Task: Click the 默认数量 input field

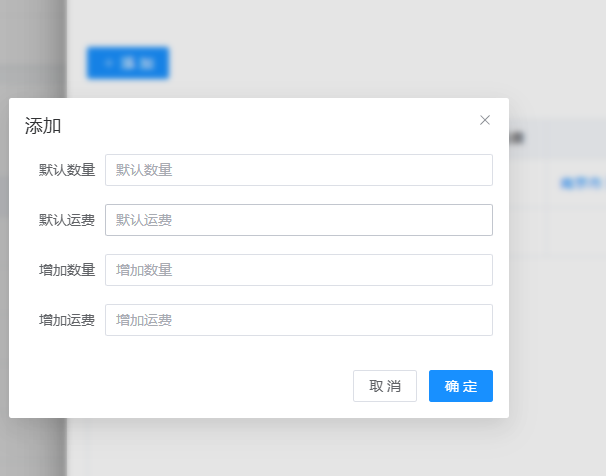Action: click(298, 170)
